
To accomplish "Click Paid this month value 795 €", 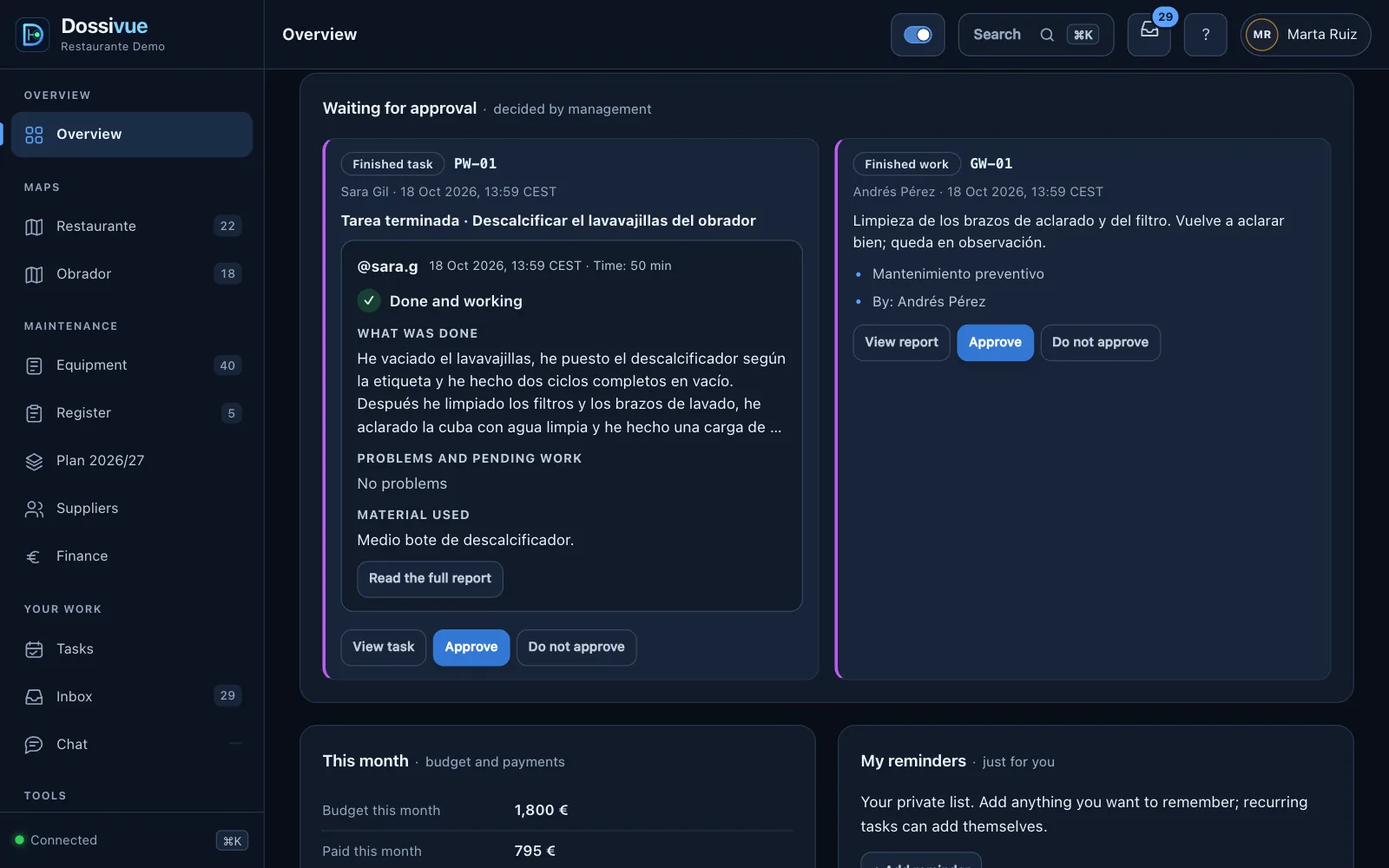I will [x=535, y=852].
